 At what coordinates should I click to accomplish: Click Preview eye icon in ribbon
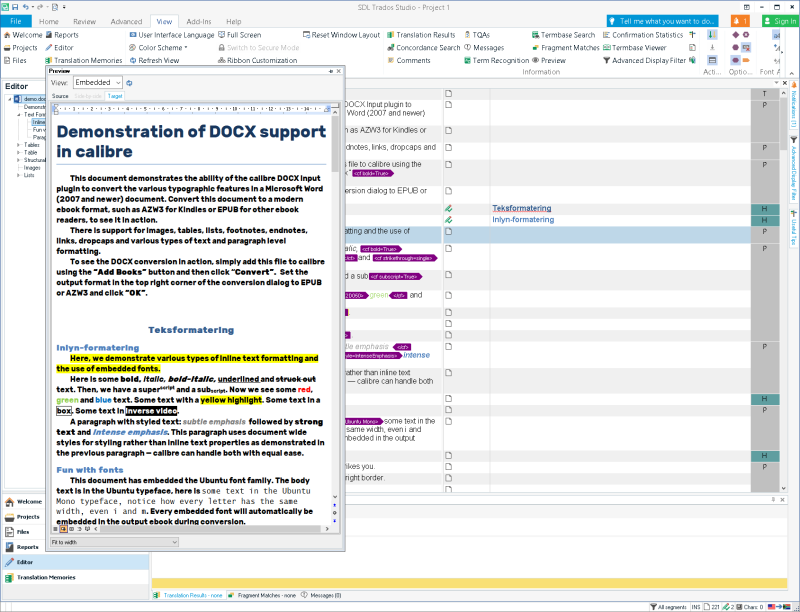tap(548, 60)
